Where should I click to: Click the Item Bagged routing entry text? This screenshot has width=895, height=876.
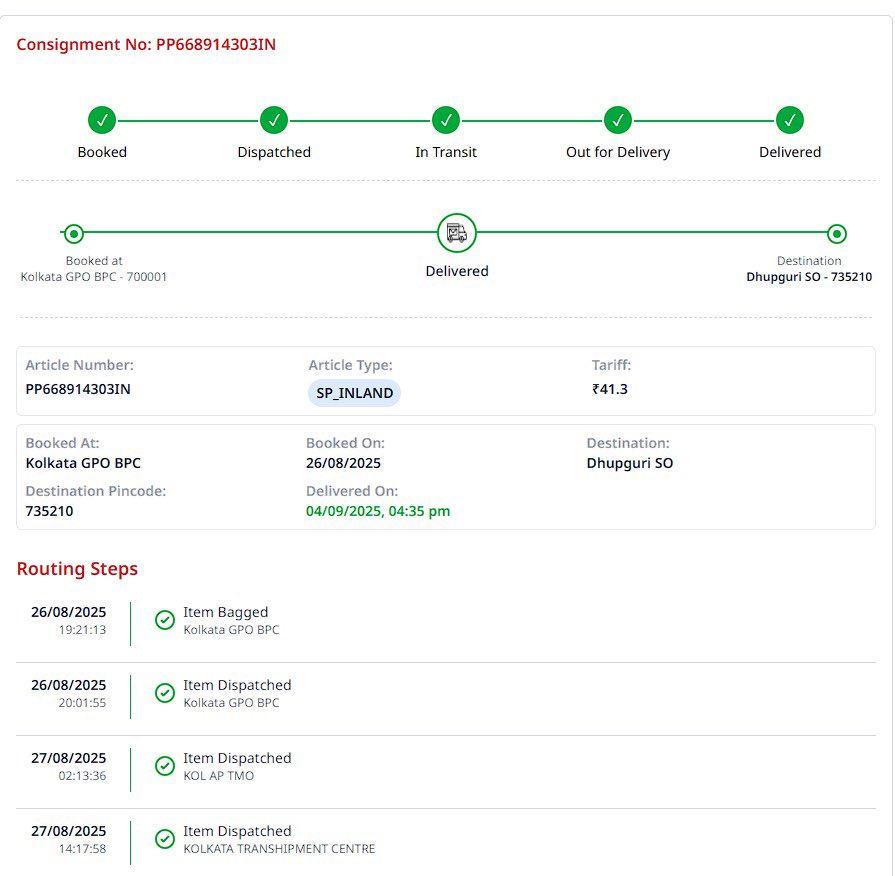tap(225, 612)
